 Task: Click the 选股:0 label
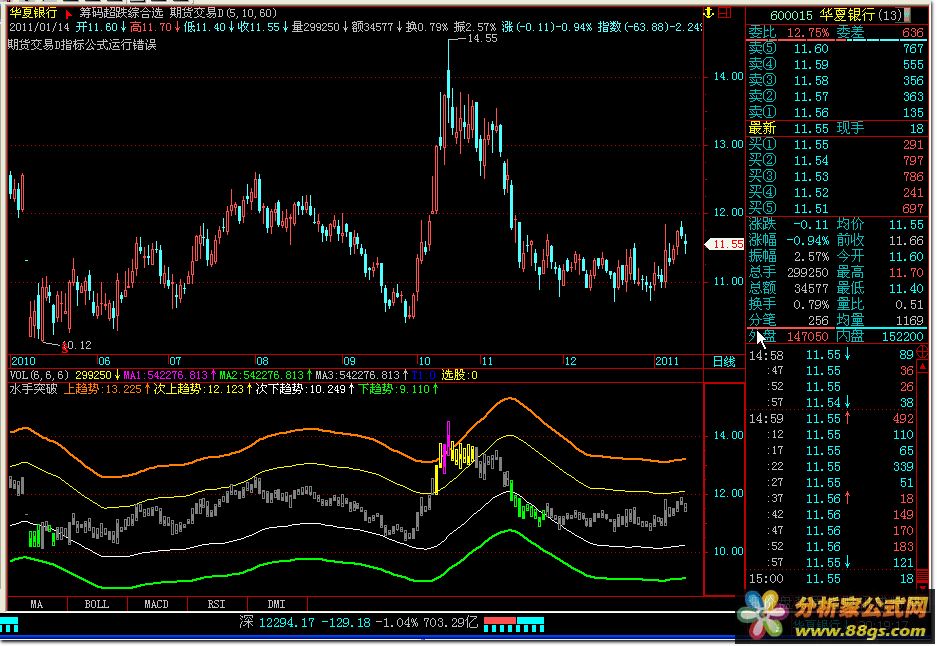(459, 375)
